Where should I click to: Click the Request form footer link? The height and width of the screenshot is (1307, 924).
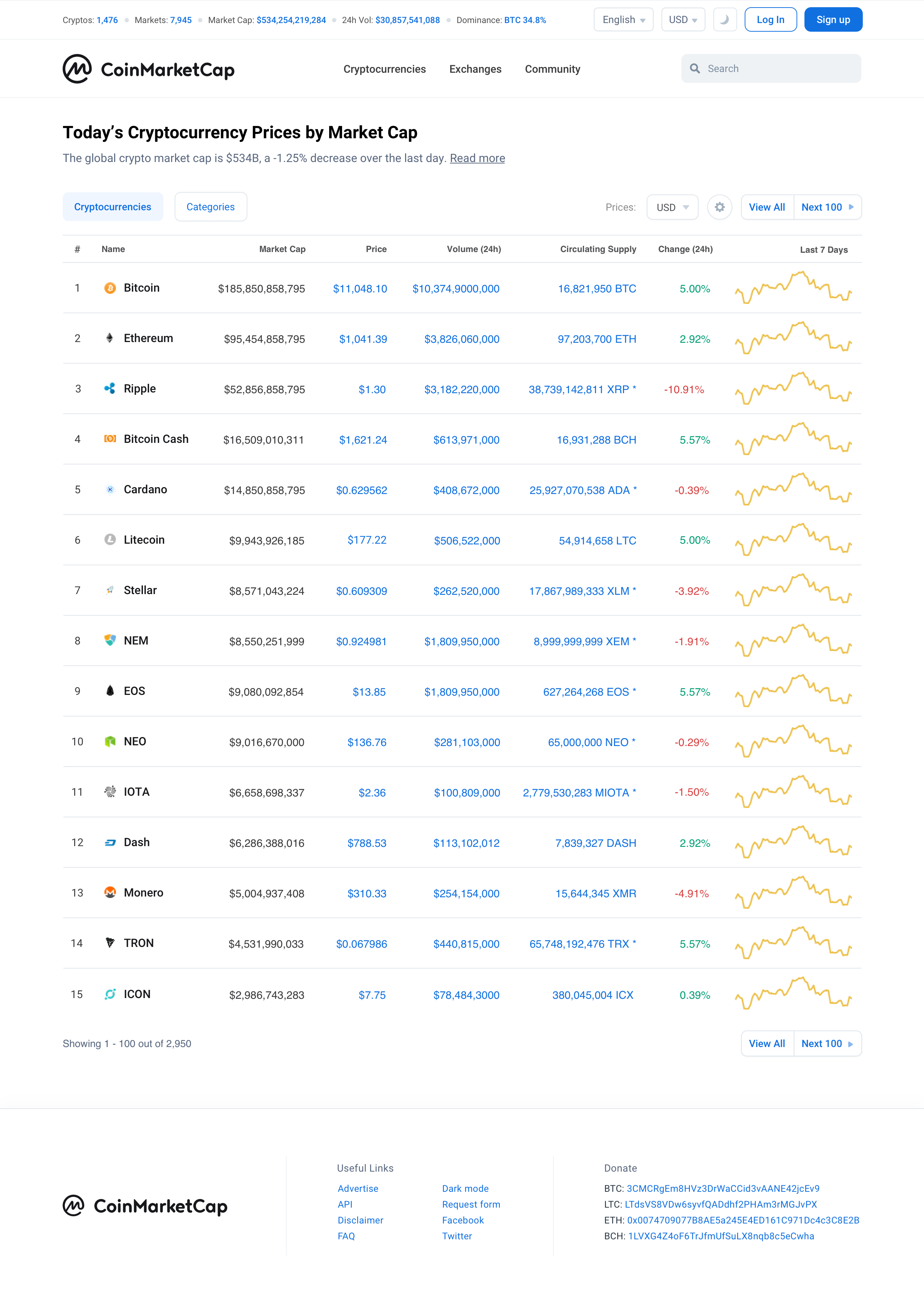[471, 1204]
